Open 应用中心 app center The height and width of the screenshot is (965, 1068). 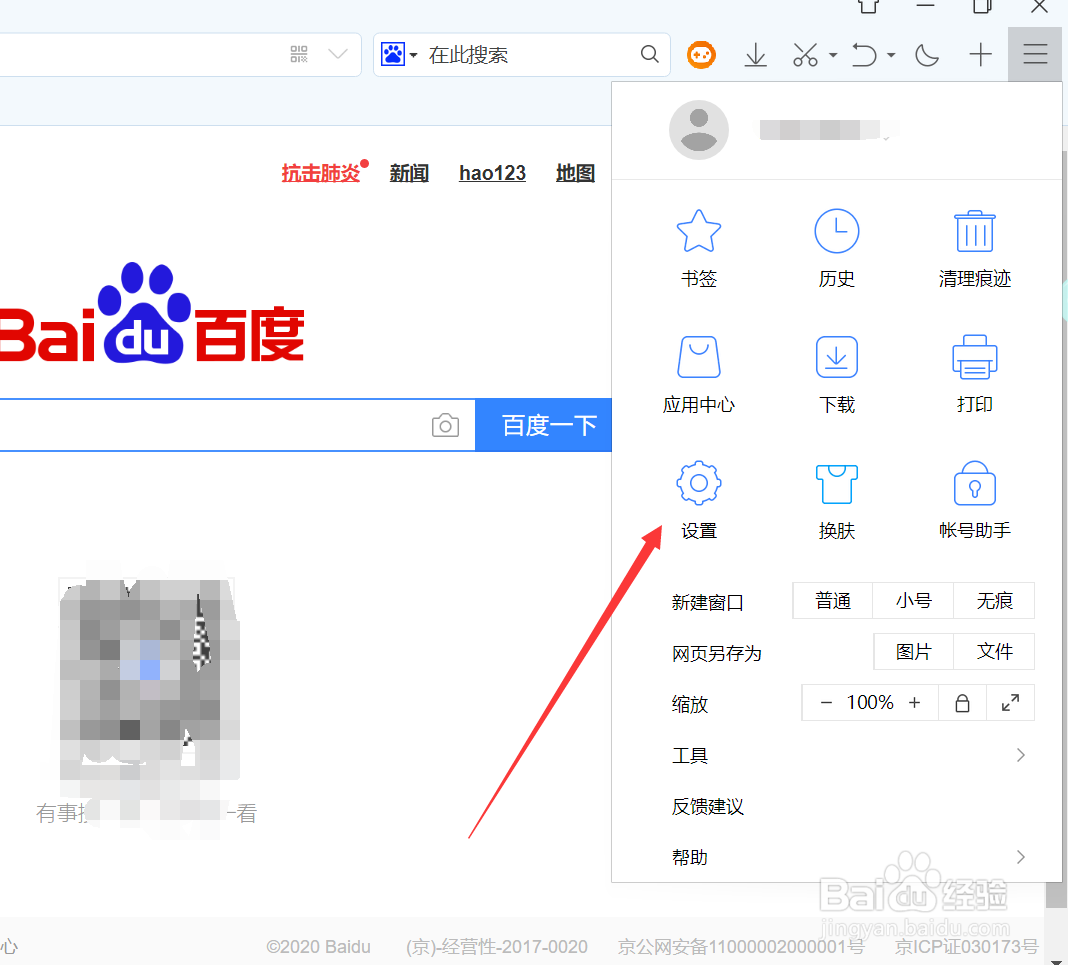click(x=698, y=374)
